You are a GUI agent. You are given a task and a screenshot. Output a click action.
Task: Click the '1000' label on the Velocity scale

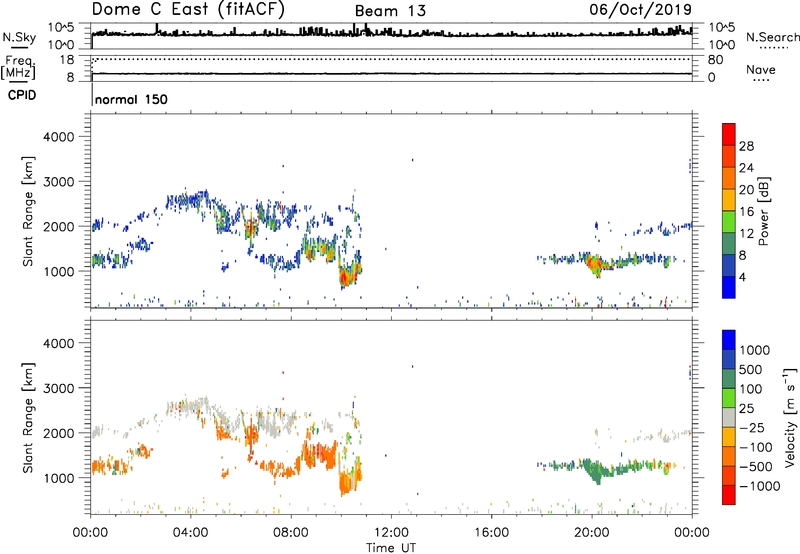[x=755, y=350]
